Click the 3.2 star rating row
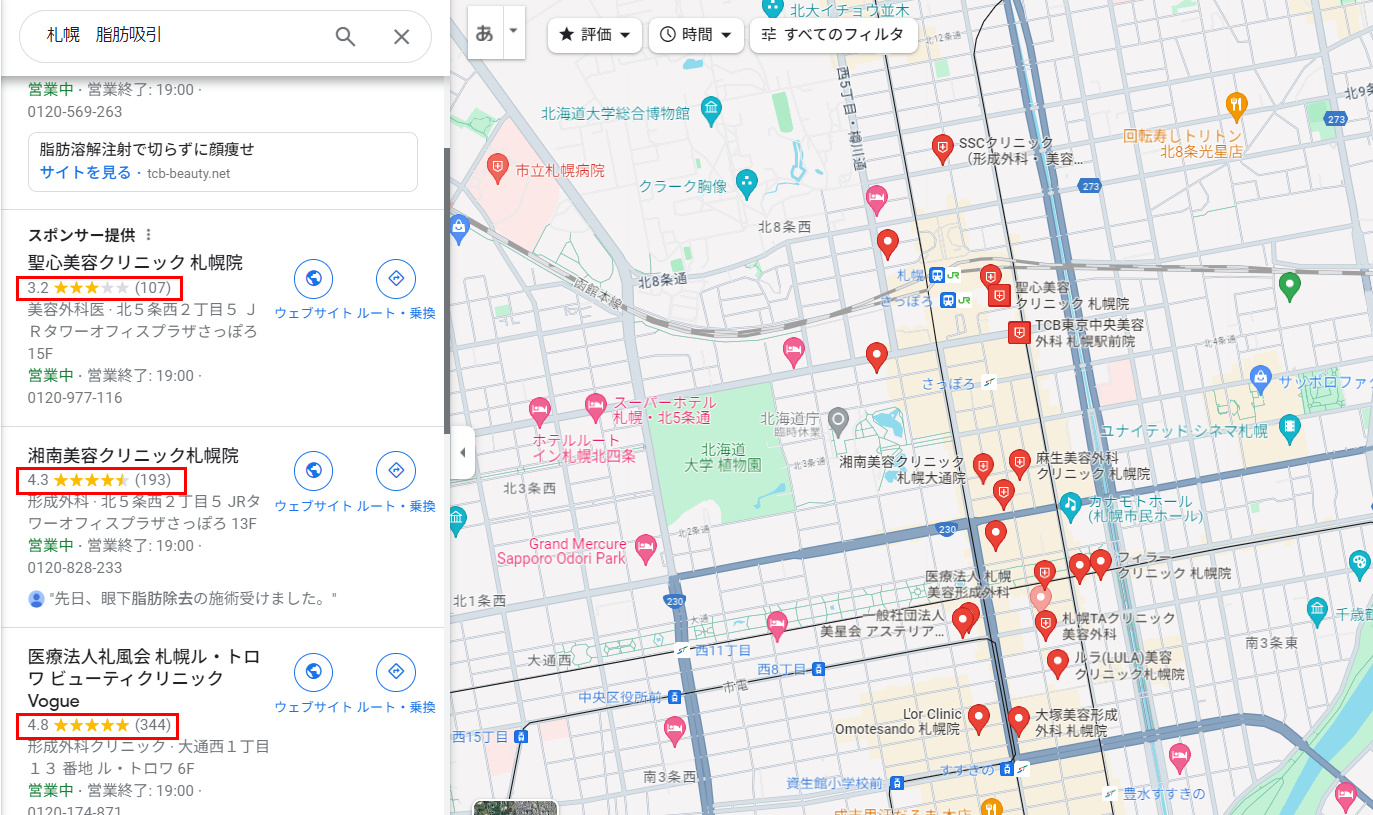The width and height of the screenshot is (1373, 815). pyautogui.click(x=99, y=288)
